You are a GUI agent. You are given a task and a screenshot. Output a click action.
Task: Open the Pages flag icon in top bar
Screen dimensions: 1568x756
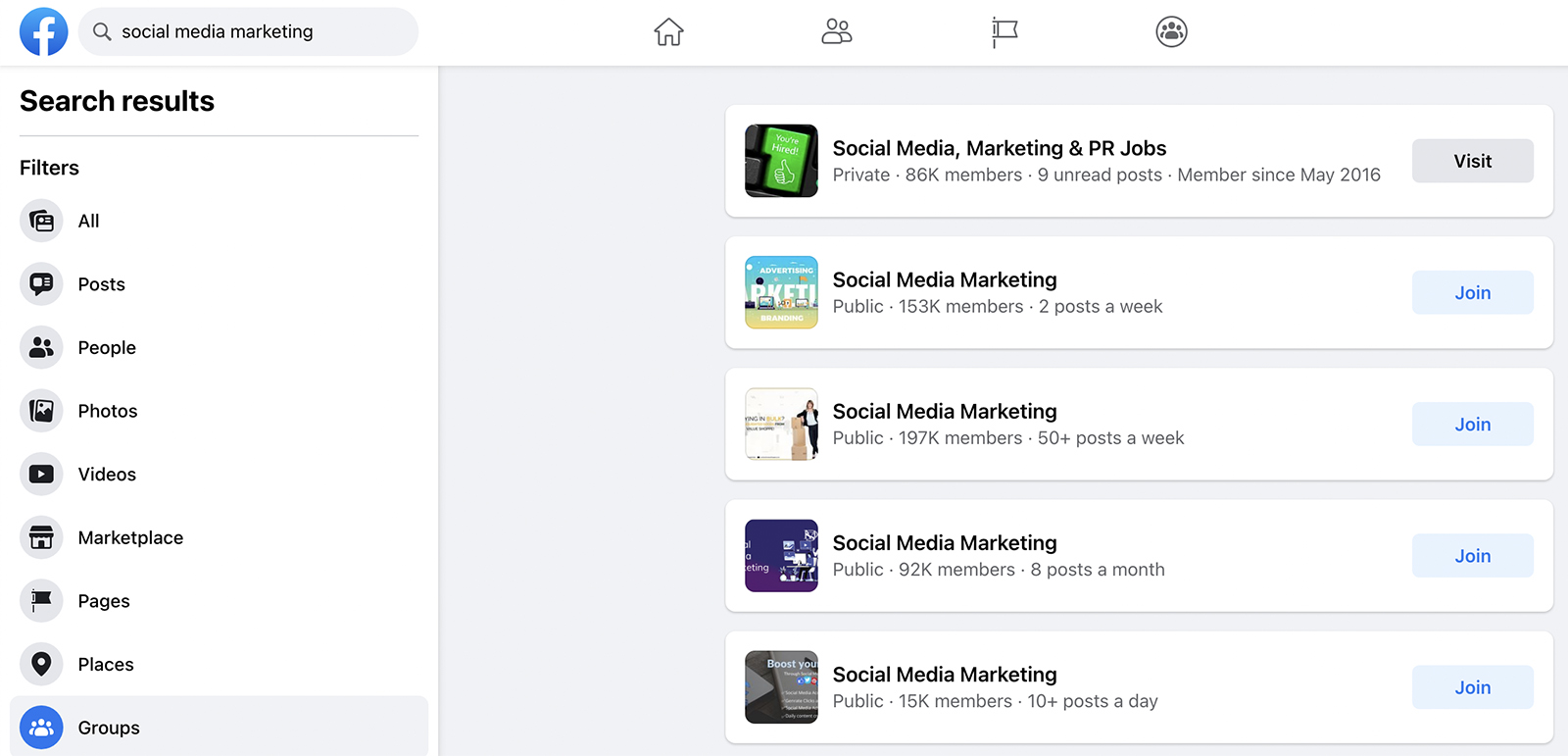coord(1004,31)
